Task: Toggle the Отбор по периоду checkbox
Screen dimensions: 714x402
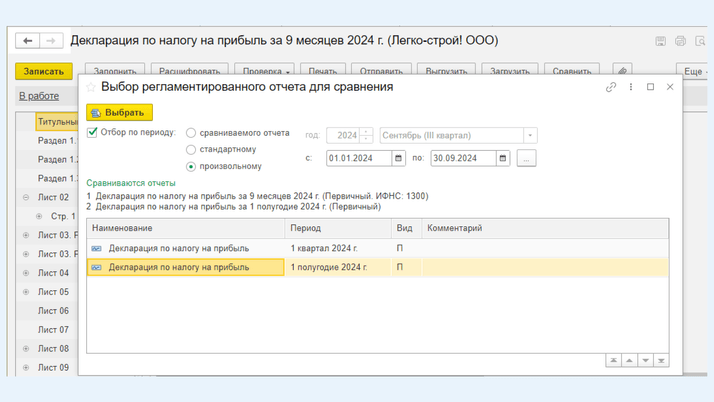Action: point(92,132)
